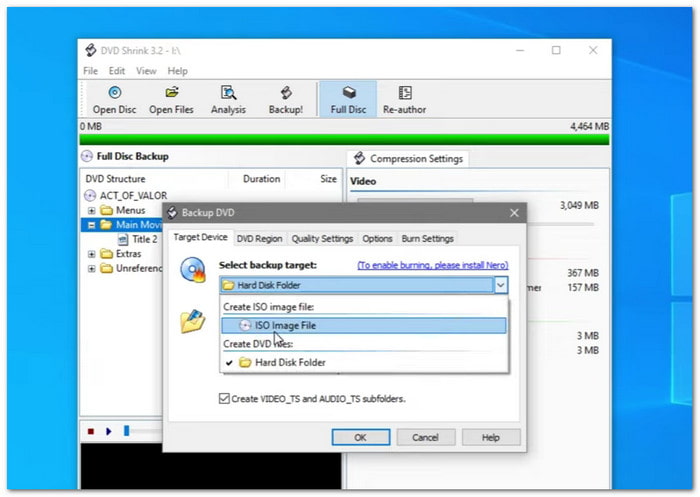
Task: Collapse the Main Movie node
Action: [92, 225]
